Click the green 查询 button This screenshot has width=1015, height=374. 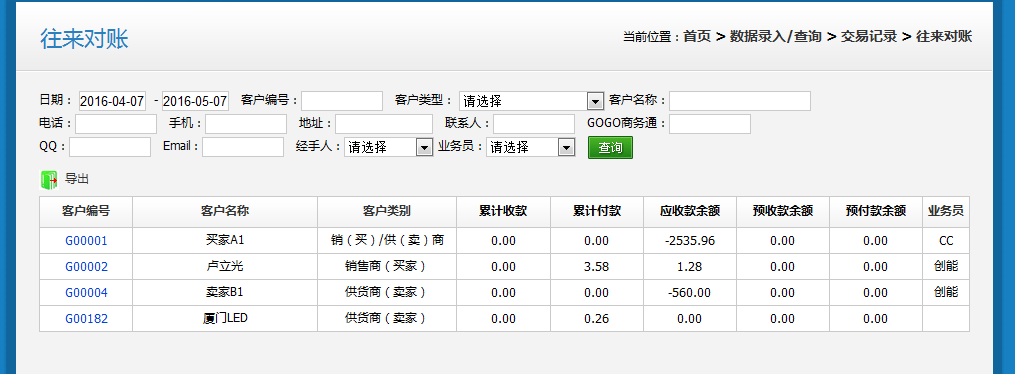click(610, 148)
